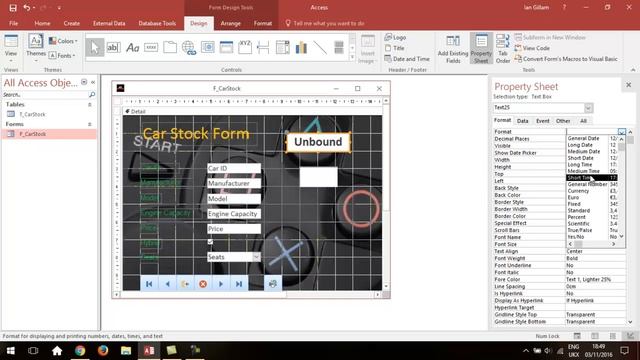Expand the Controls gallery more arrow
640x360 pixels.
[352, 58]
